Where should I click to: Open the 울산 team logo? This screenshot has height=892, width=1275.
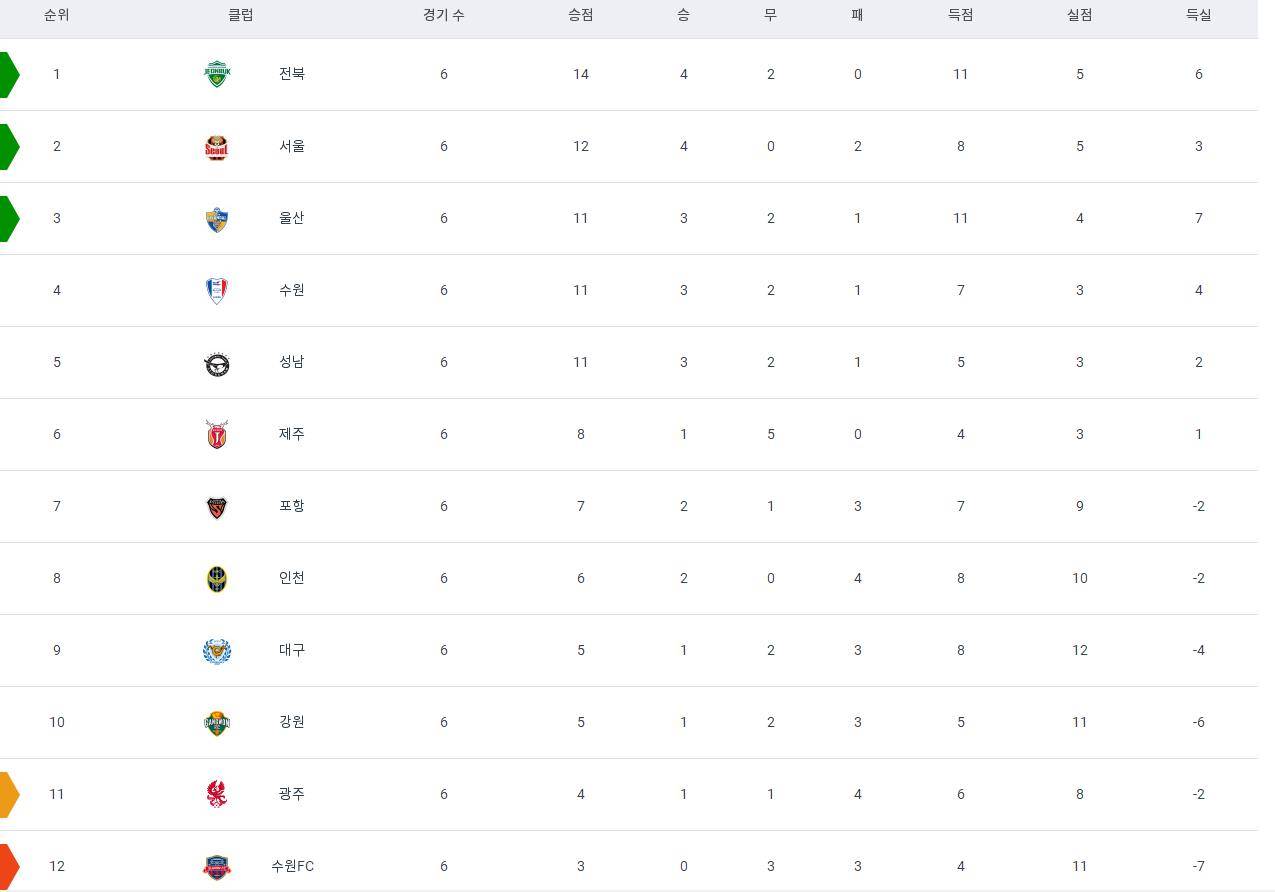[216, 218]
